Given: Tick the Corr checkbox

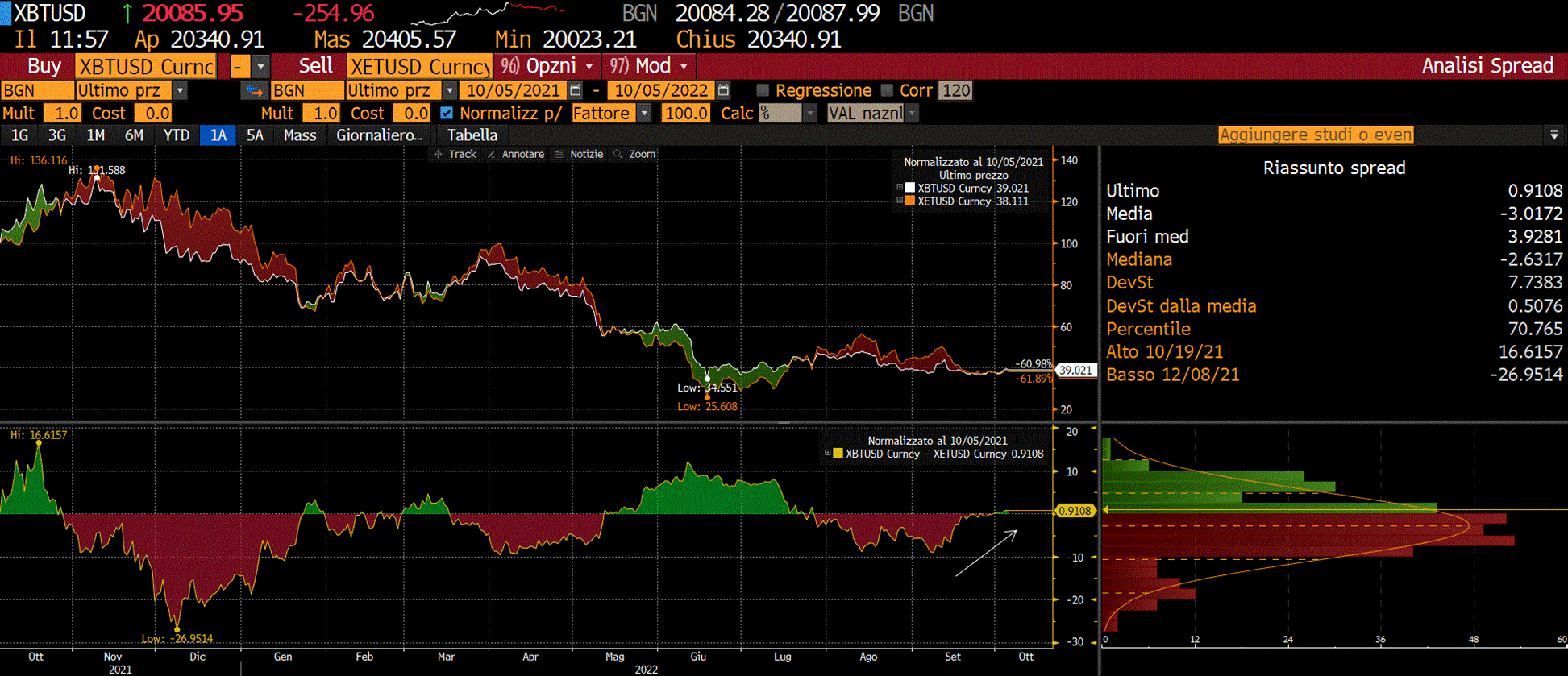Looking at the screenshot, I should [x=888, y=90].
